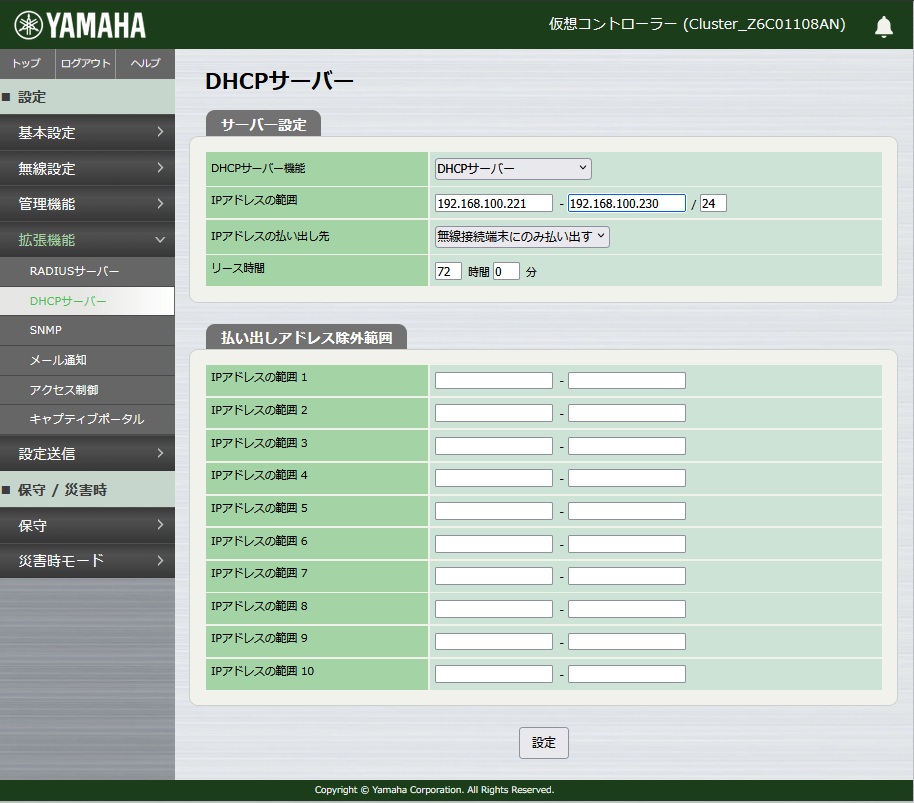Open the SNMP settings page

pyautogui.click(x=87, y=330)
